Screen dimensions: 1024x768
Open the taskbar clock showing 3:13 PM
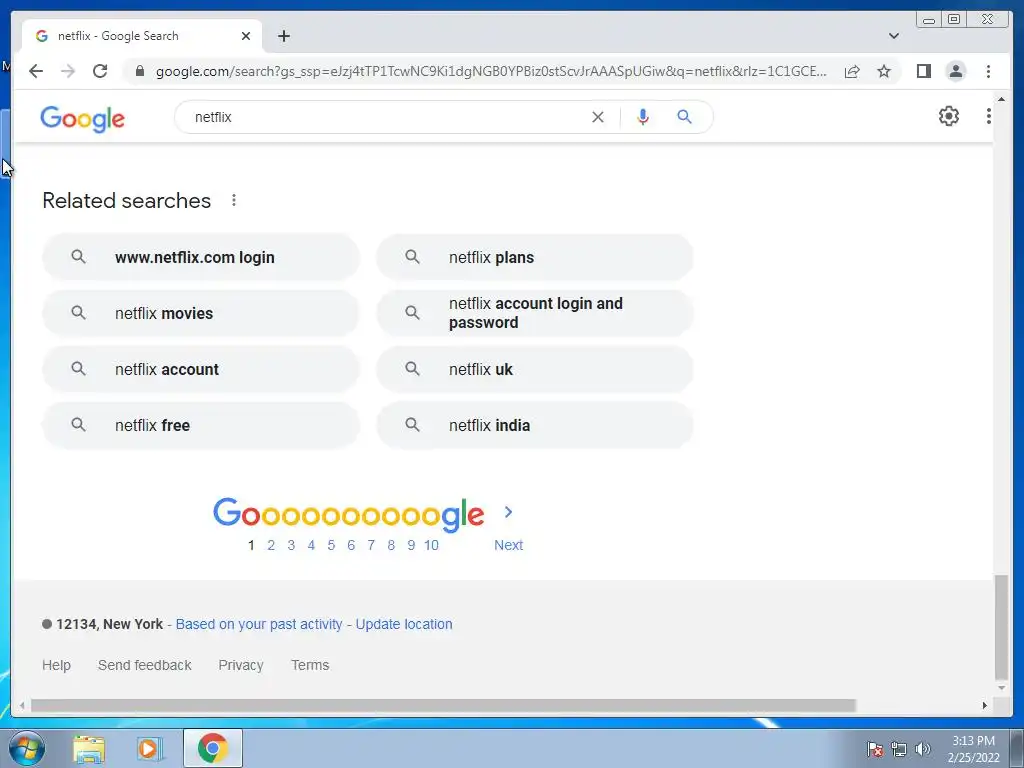tap(973, 749)
